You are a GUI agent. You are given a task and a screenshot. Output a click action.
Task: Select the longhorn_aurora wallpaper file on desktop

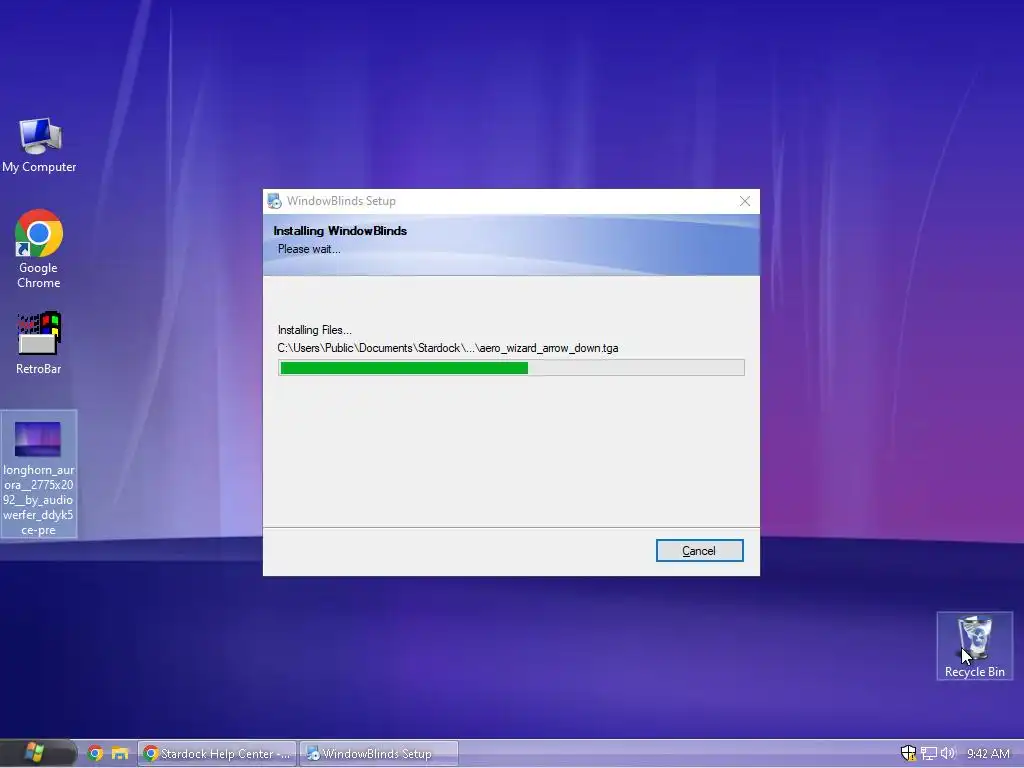39,474
